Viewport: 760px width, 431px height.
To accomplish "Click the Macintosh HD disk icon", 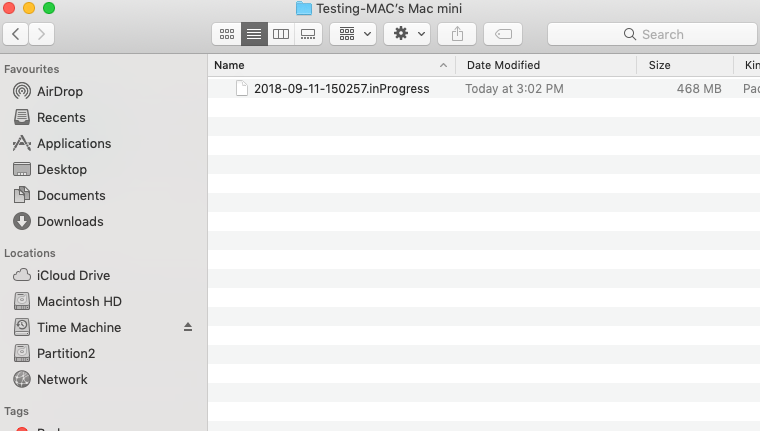I will [x=22, y=301].
